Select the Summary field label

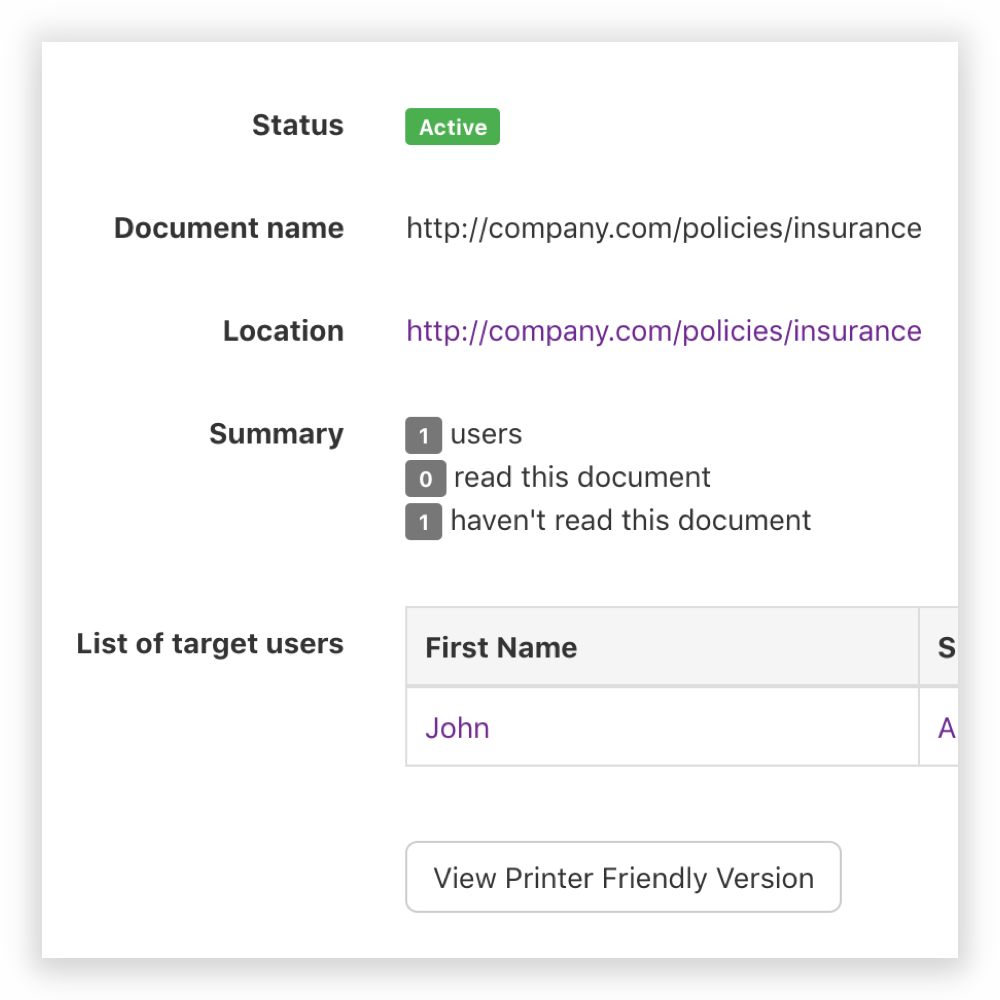[276, 434]
